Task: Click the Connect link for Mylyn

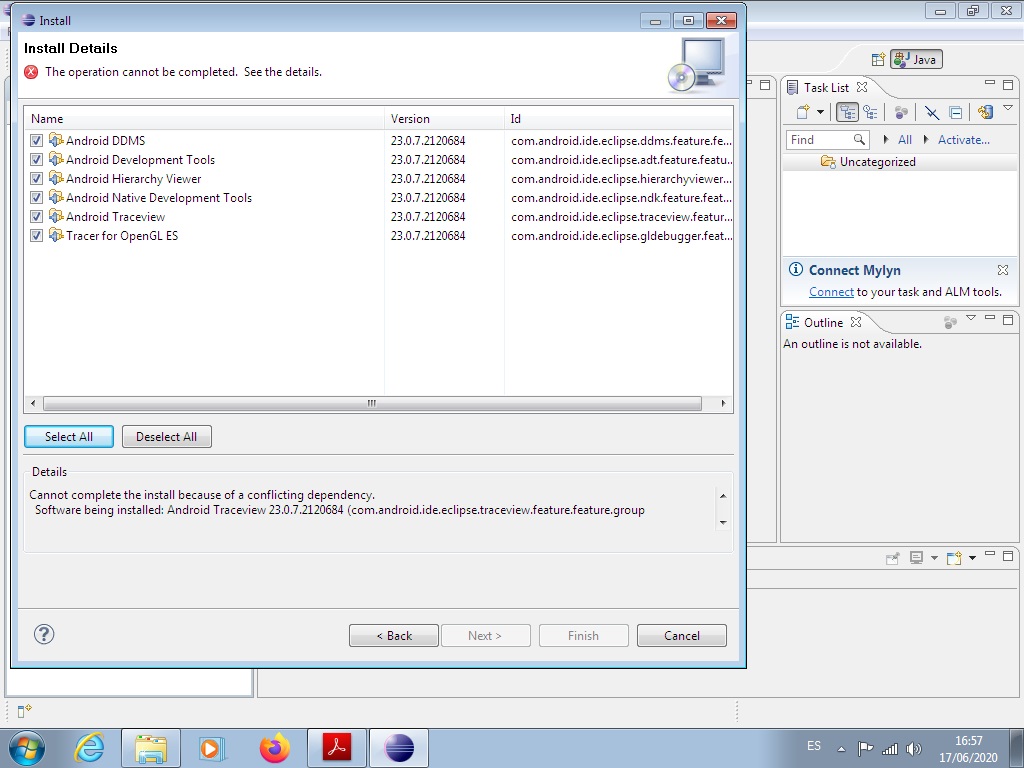Action: (x=831, y=292)
